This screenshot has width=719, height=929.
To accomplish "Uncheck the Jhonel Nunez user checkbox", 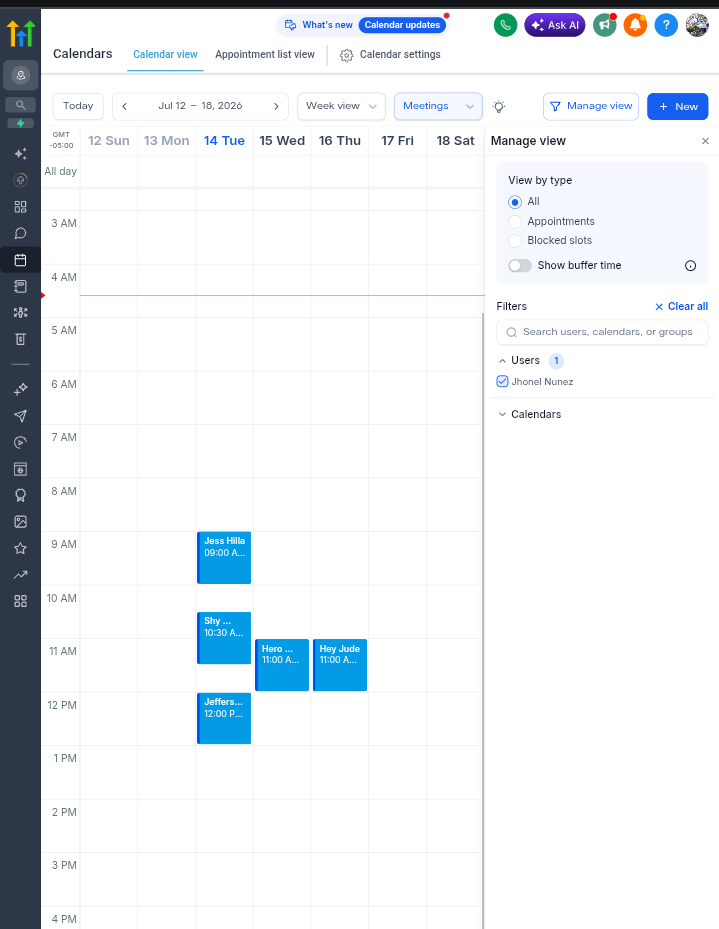I will [x=502, y=382].
